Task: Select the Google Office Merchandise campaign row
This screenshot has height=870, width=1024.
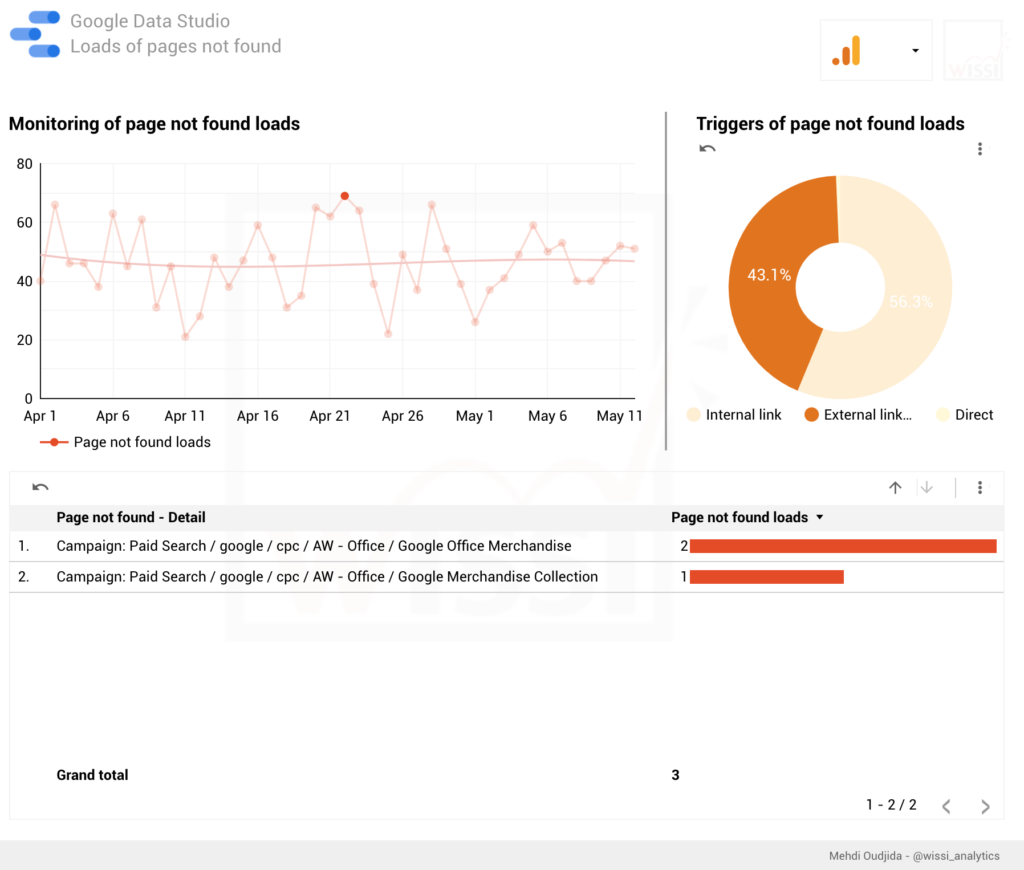Action: (506, 546)
